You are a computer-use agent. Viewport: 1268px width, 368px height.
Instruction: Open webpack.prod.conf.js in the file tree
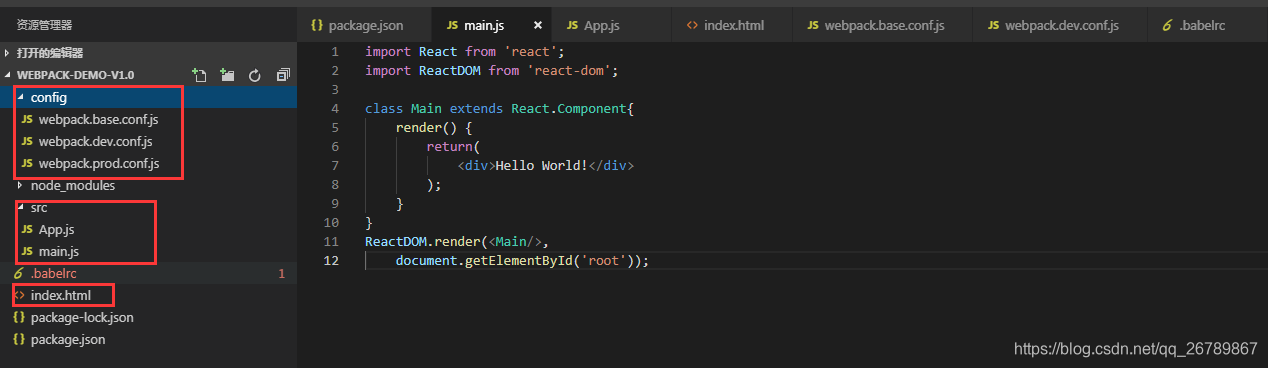tap(148, 163)
